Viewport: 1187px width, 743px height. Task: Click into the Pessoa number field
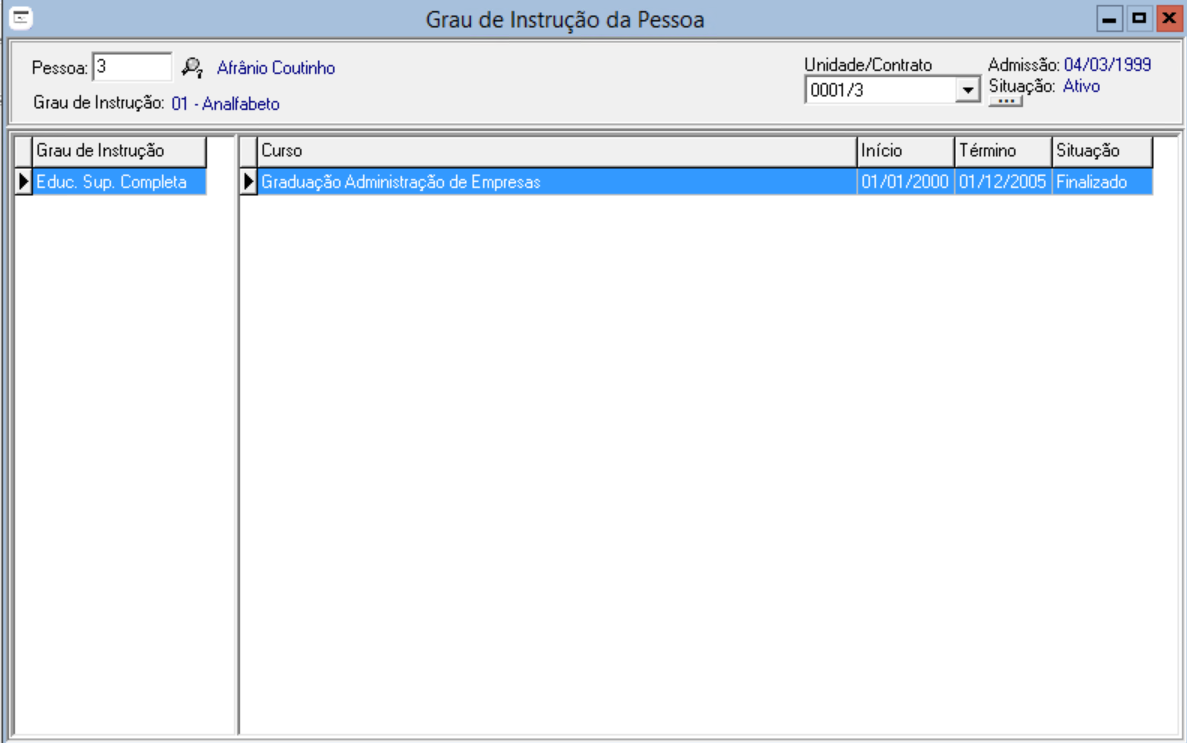[132, 67]
